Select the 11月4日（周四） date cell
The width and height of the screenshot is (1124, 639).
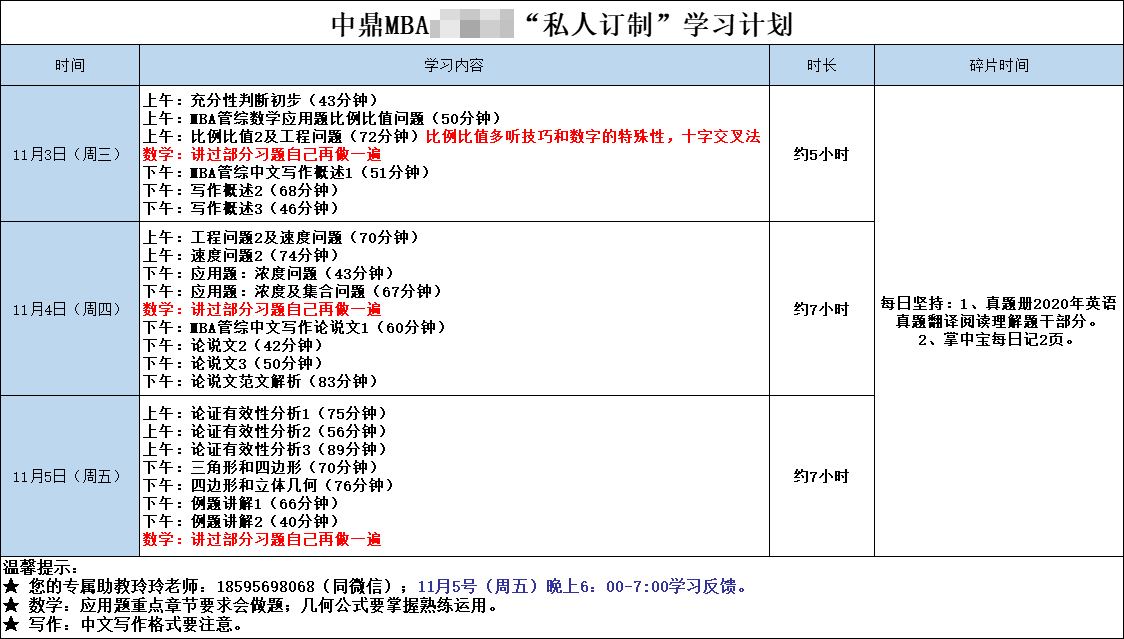[70, 309]
